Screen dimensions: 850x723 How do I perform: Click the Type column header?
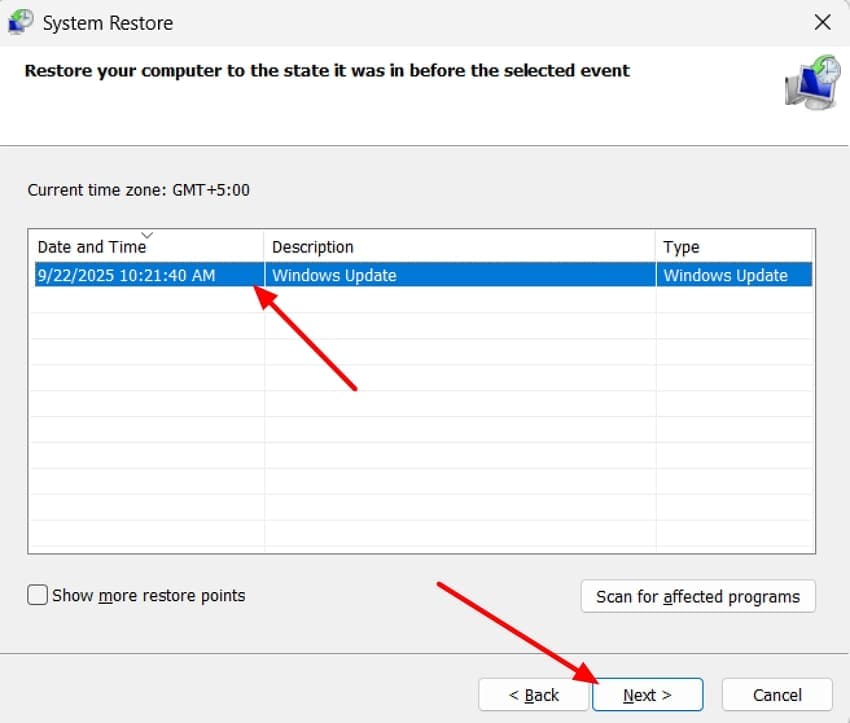pyautogui.click(x=734, y=247)
